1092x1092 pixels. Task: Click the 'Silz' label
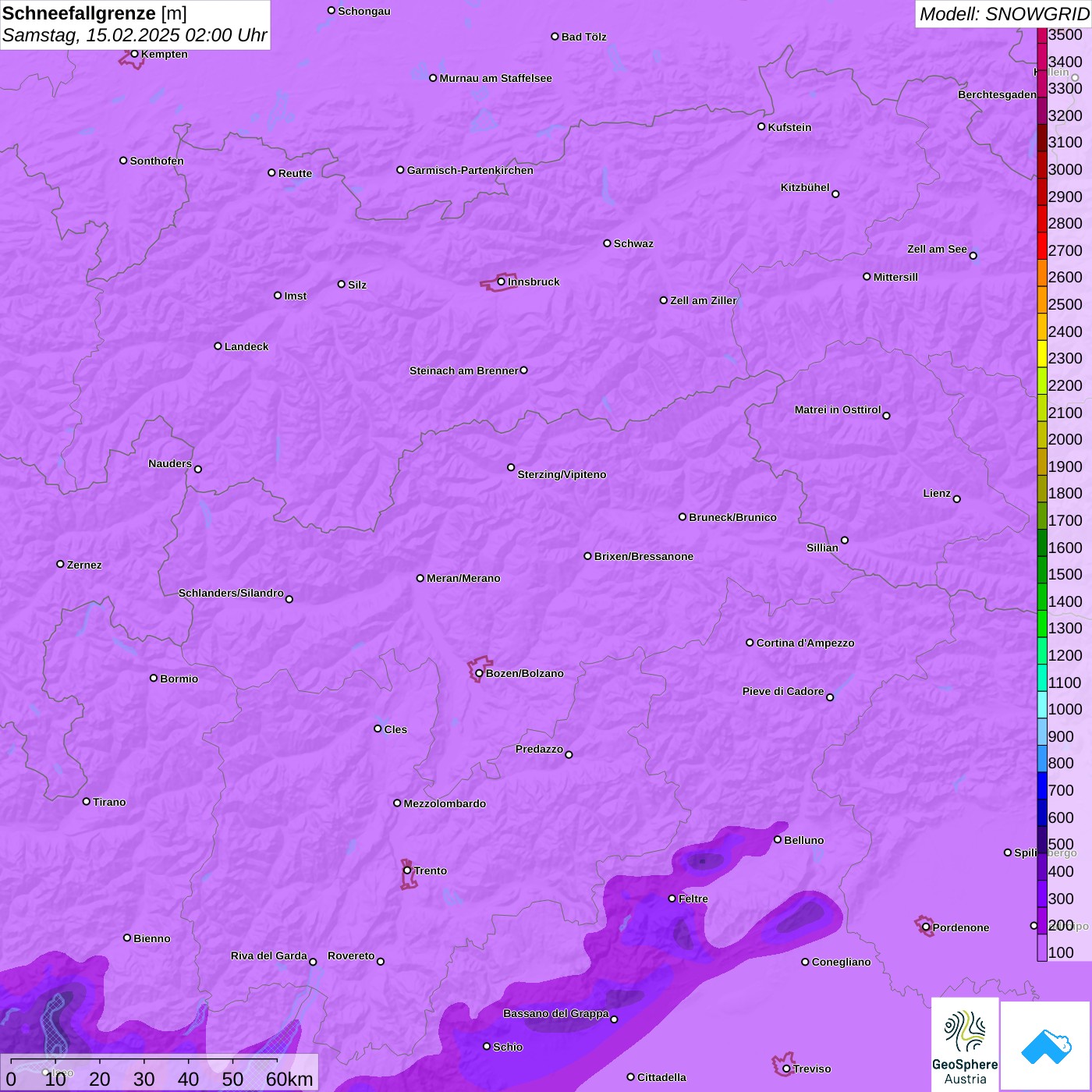(357, 285)
